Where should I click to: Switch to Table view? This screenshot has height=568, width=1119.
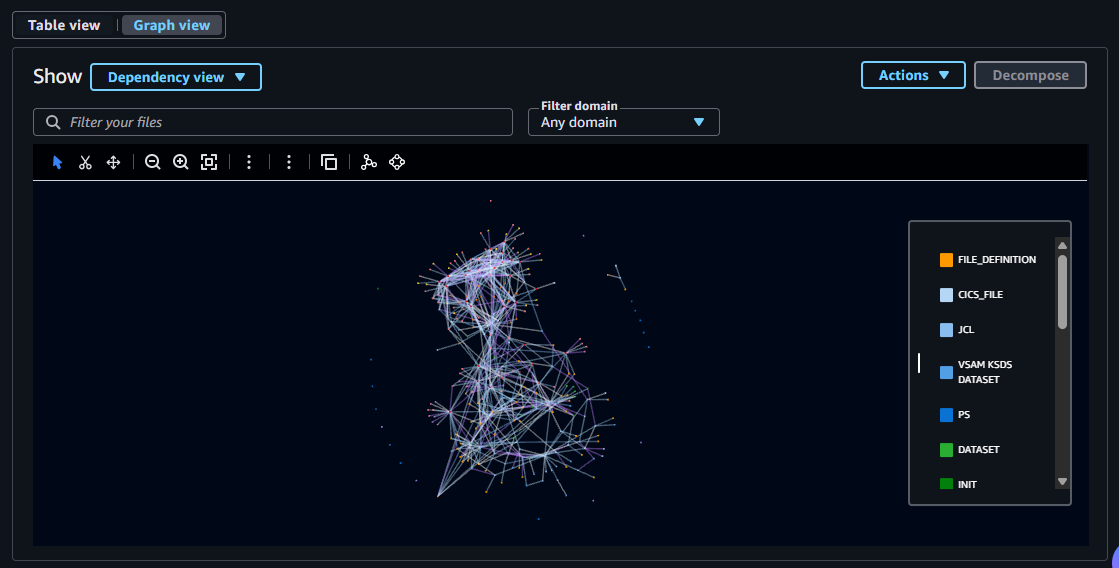click(x=64, y=25)
